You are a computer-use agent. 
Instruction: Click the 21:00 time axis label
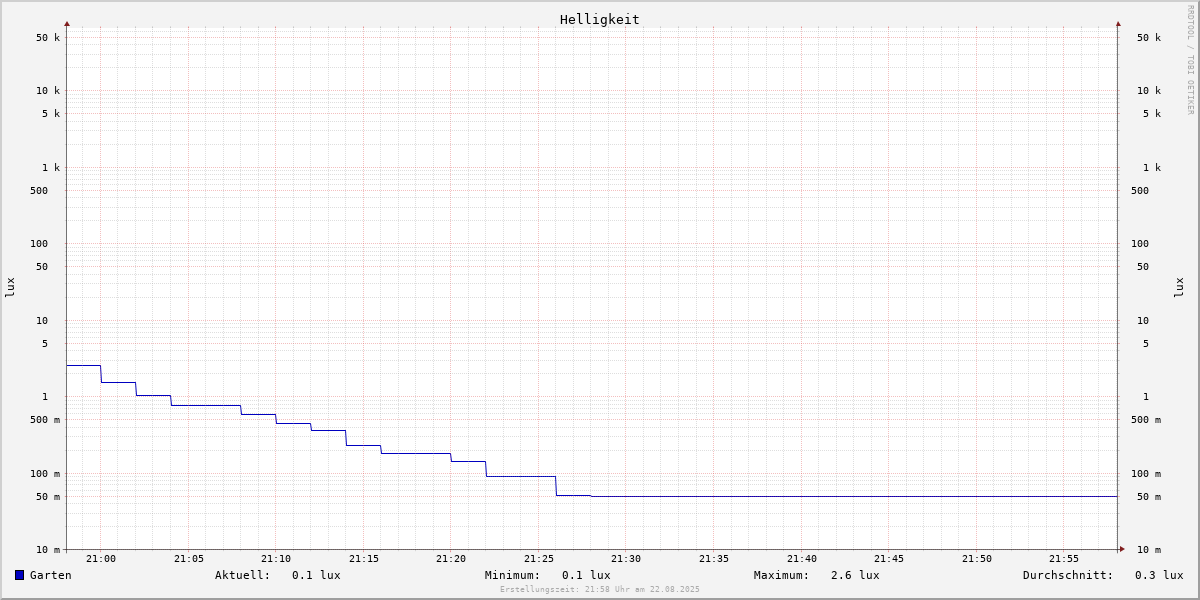pyautogui.click(x=101, y=559)
